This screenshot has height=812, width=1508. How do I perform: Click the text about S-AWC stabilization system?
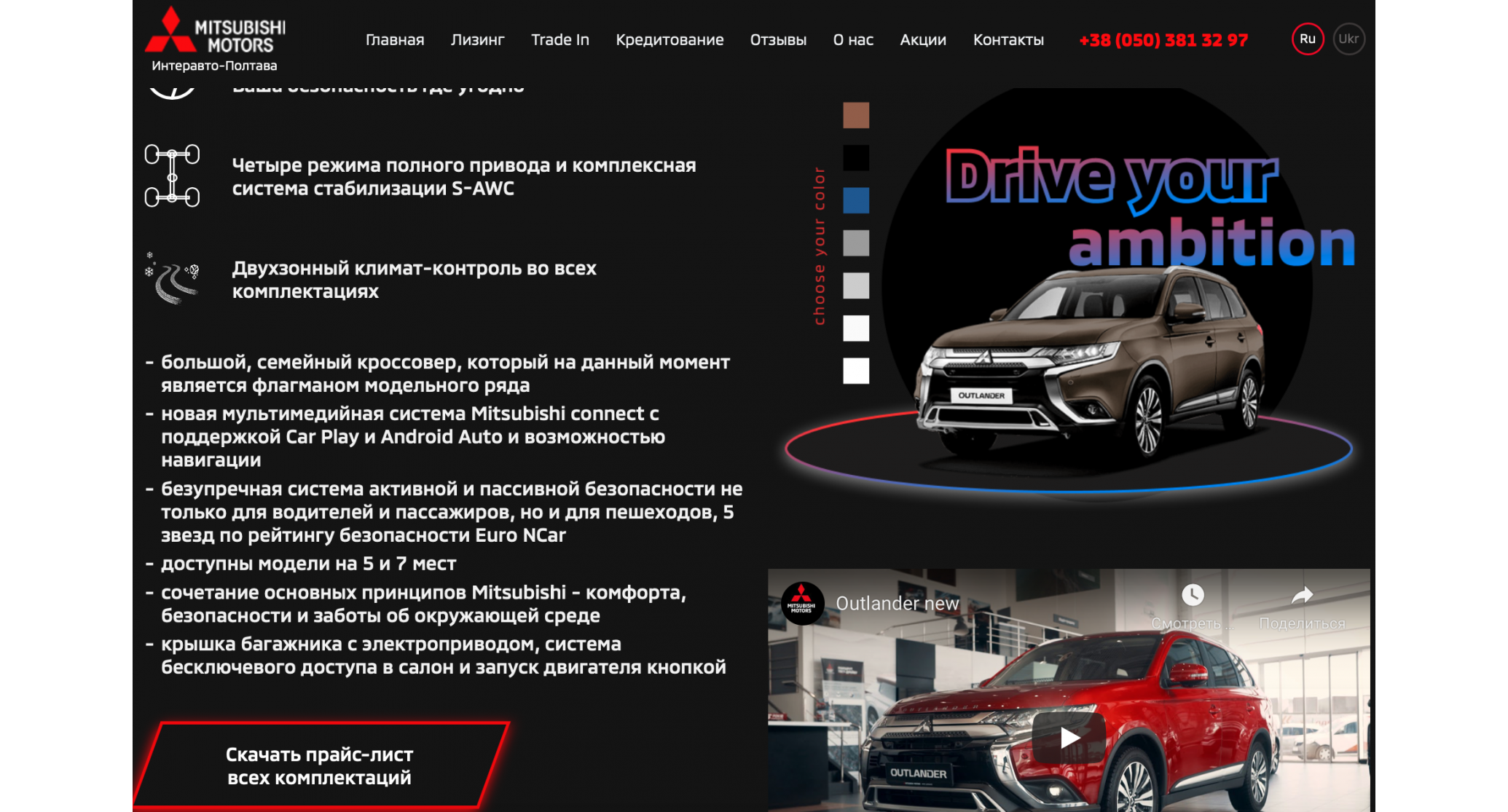[464, 177]
